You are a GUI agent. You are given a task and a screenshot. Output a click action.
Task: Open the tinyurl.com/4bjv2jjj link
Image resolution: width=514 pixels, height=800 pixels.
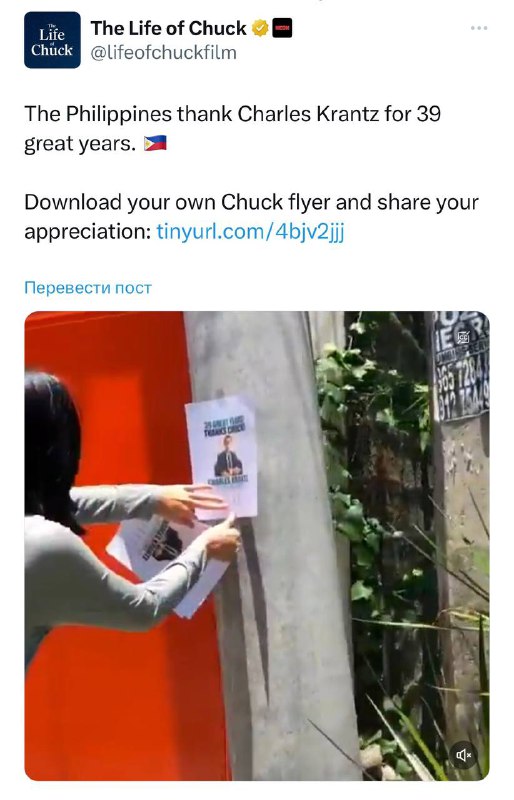[250, 232]
